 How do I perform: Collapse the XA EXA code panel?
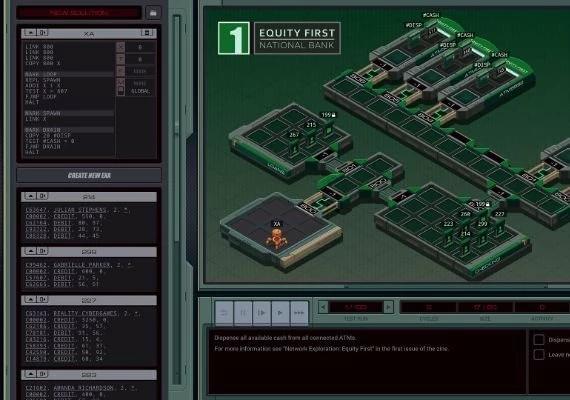[31, 33]
